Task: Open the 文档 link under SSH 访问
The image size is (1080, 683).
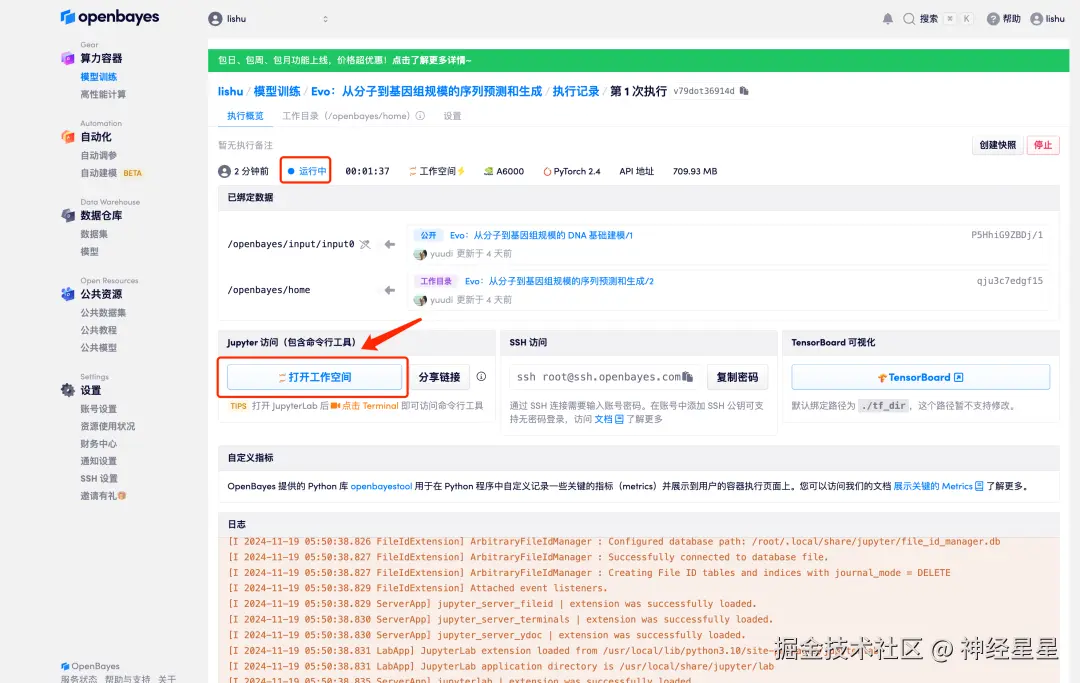Action: coord(609,419)
